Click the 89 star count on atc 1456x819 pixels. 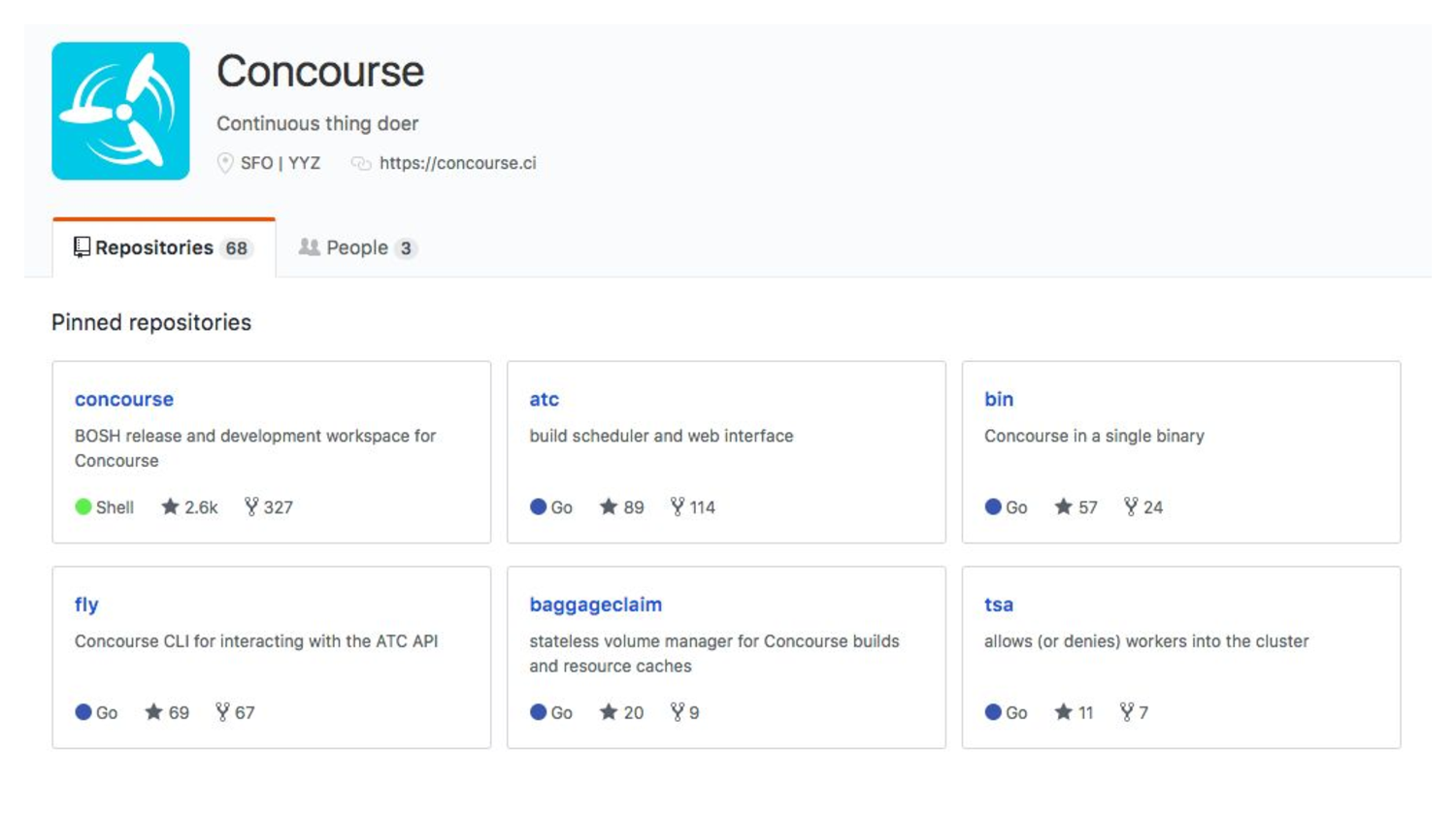coord(634,508)
